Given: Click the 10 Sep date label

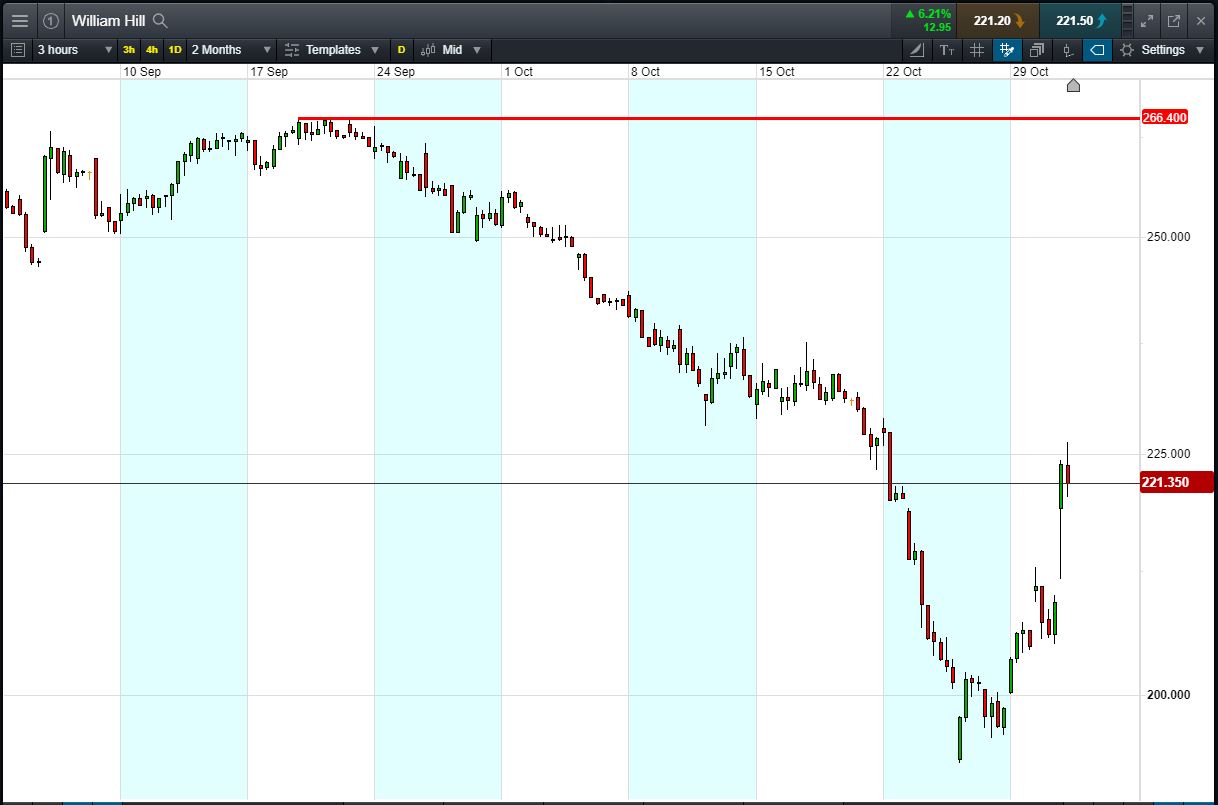Looking at the screenshot, I should point(142,72).
